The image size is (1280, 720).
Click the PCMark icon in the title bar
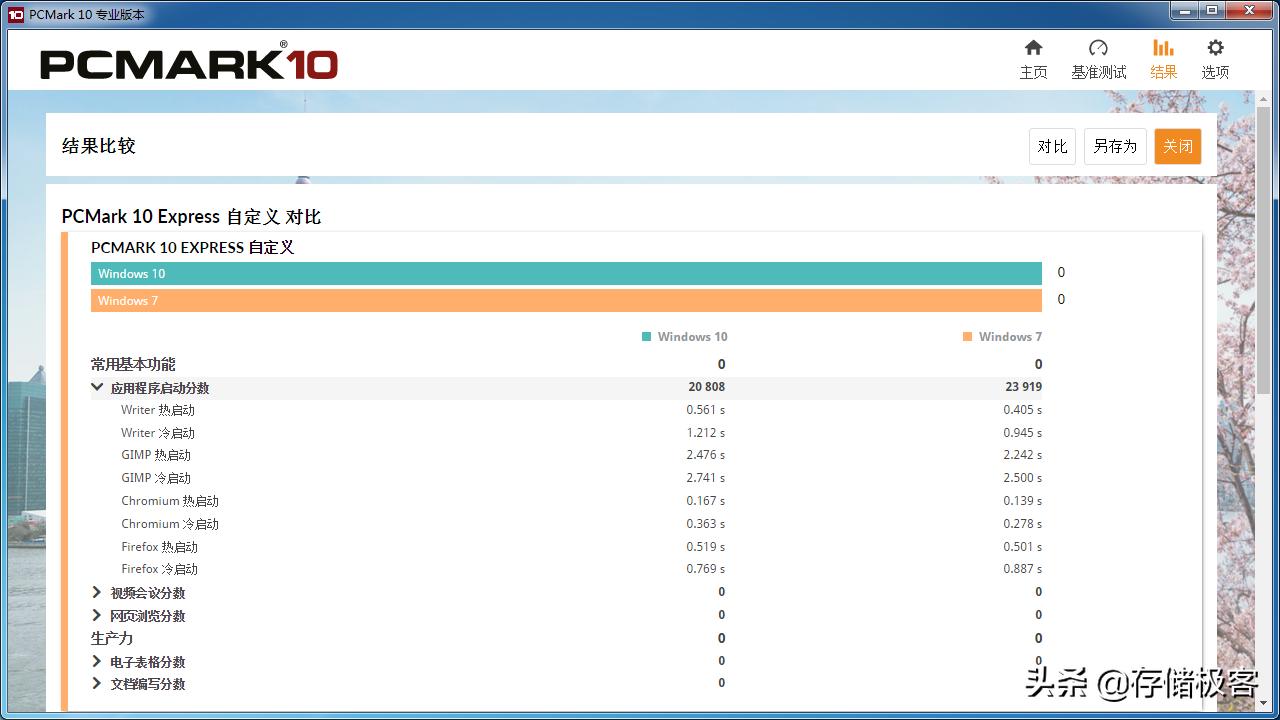pos(14,13)
